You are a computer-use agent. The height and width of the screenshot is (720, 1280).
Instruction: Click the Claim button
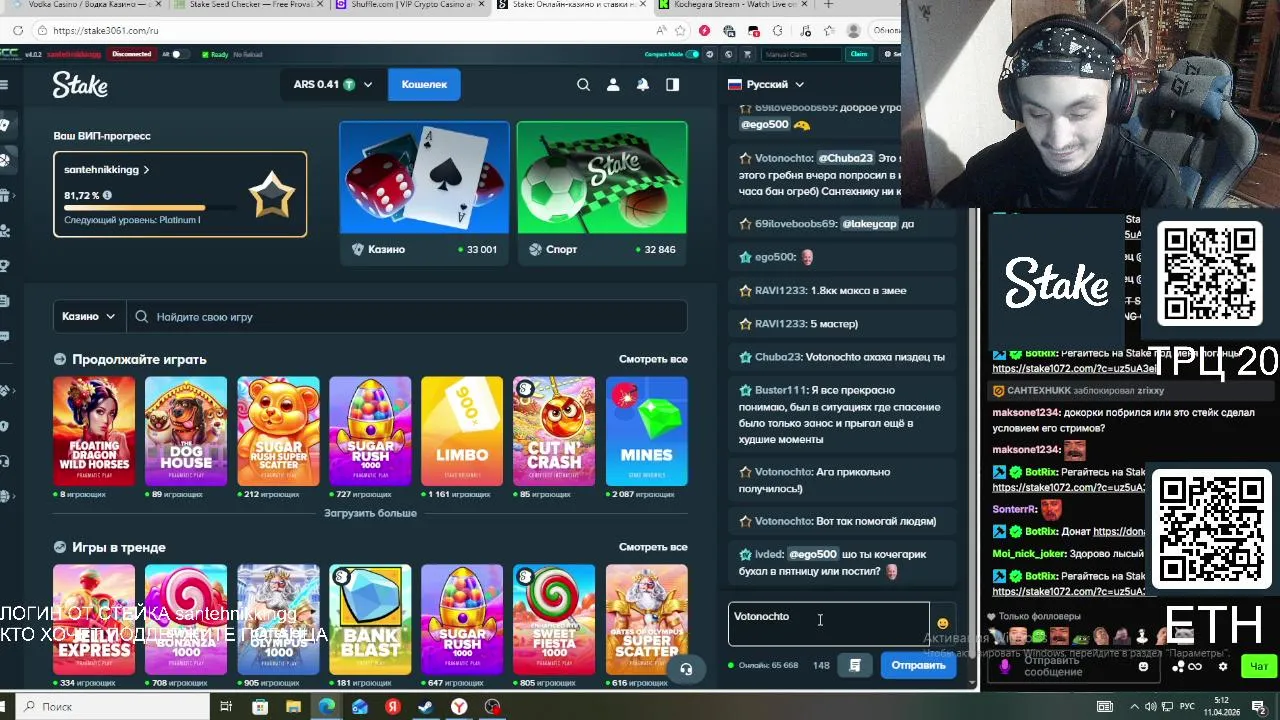pyautogui.click(x=858, y=54)
